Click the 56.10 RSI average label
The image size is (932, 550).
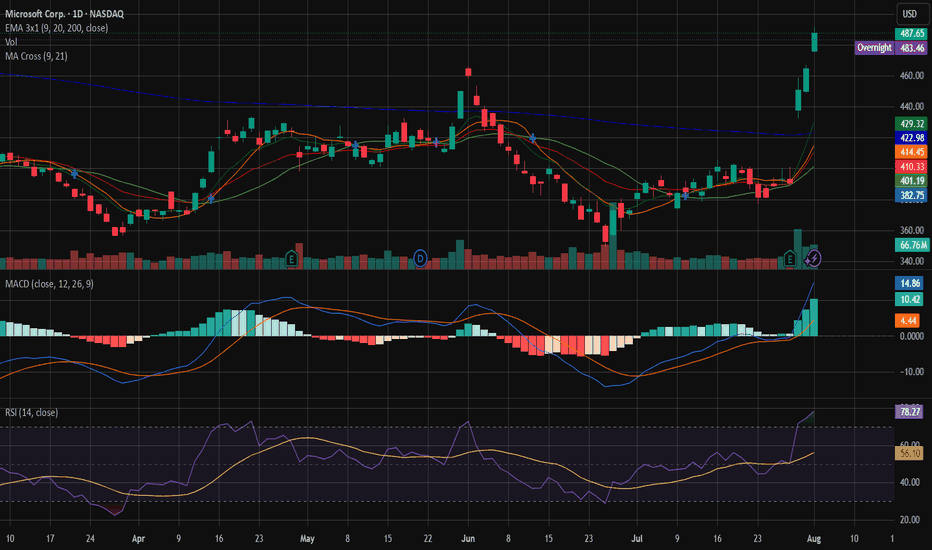point(909,453)
